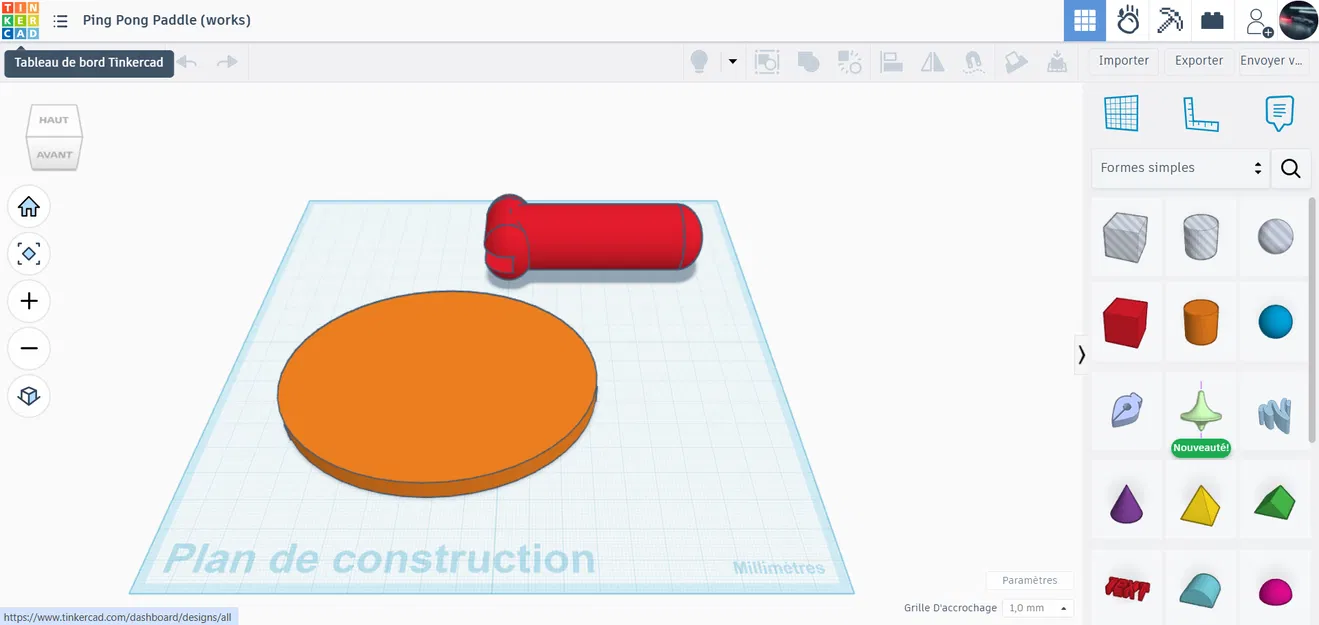The height and width of the screenshot is (625, 1319).
Task: Click the Importer button
Action: [x=1124, y=61]
